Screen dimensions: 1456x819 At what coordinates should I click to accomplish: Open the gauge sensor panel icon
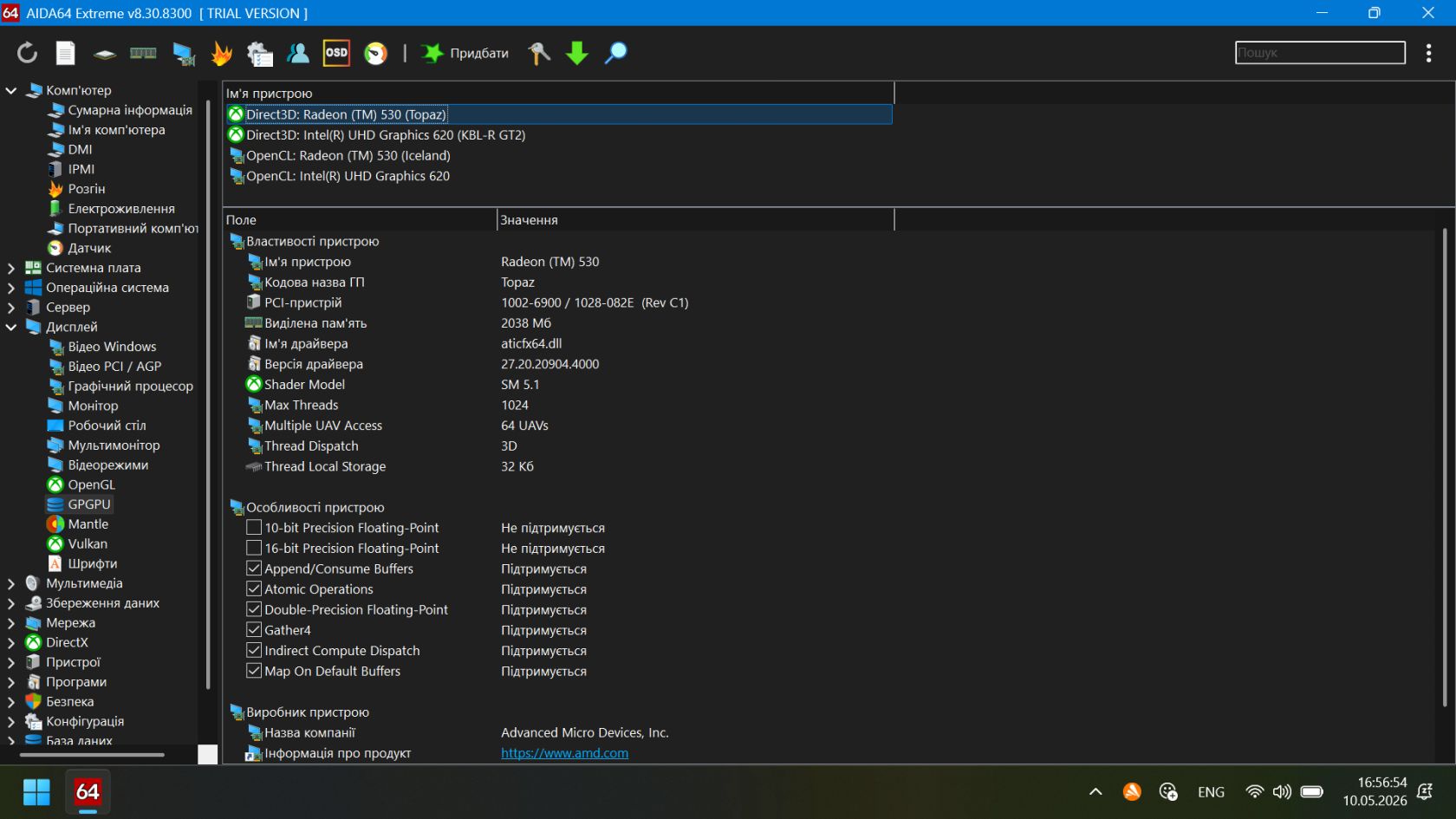tap(375, 53)
